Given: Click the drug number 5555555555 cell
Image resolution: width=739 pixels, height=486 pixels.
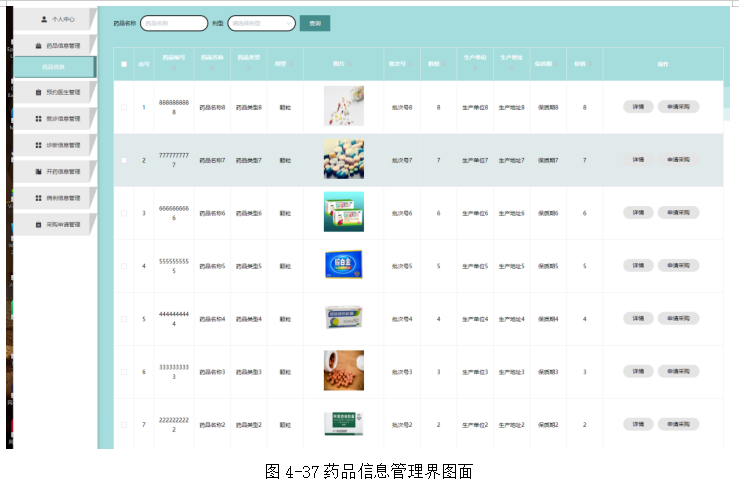Looking at the screenshot, I should point(174,266).
